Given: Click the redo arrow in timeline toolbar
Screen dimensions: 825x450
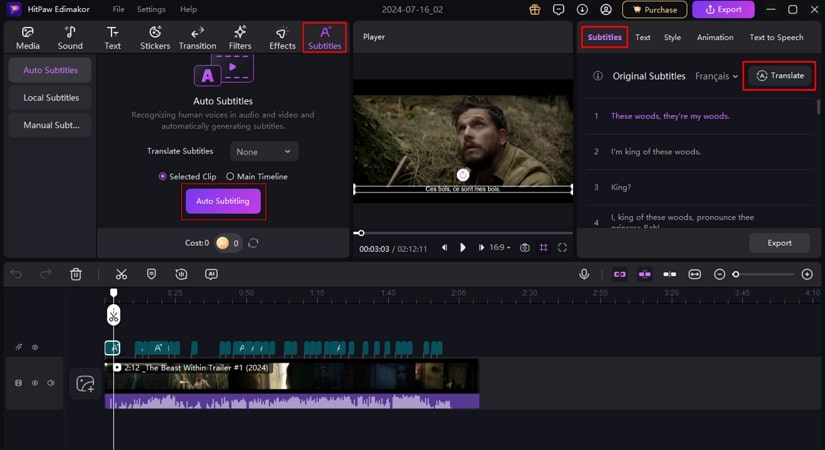Looking at the screenshot, I should (x=46, y=274).
